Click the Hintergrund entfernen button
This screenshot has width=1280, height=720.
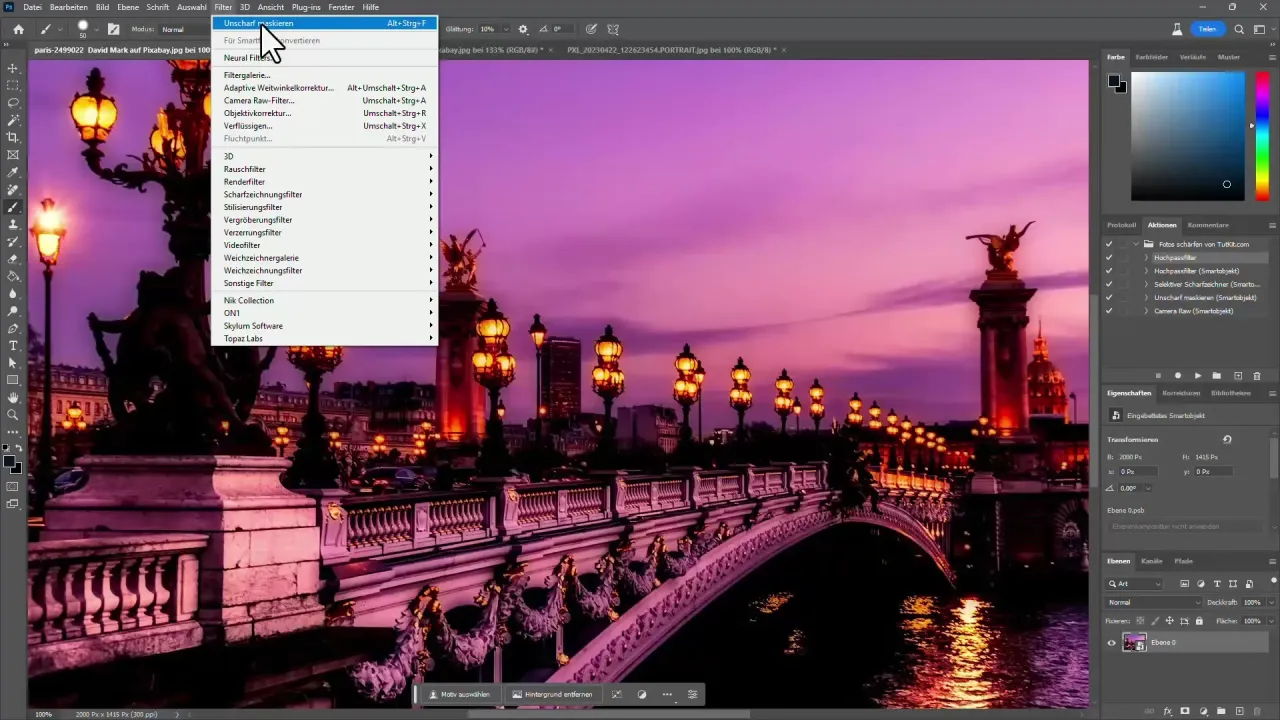coord(552,694)
